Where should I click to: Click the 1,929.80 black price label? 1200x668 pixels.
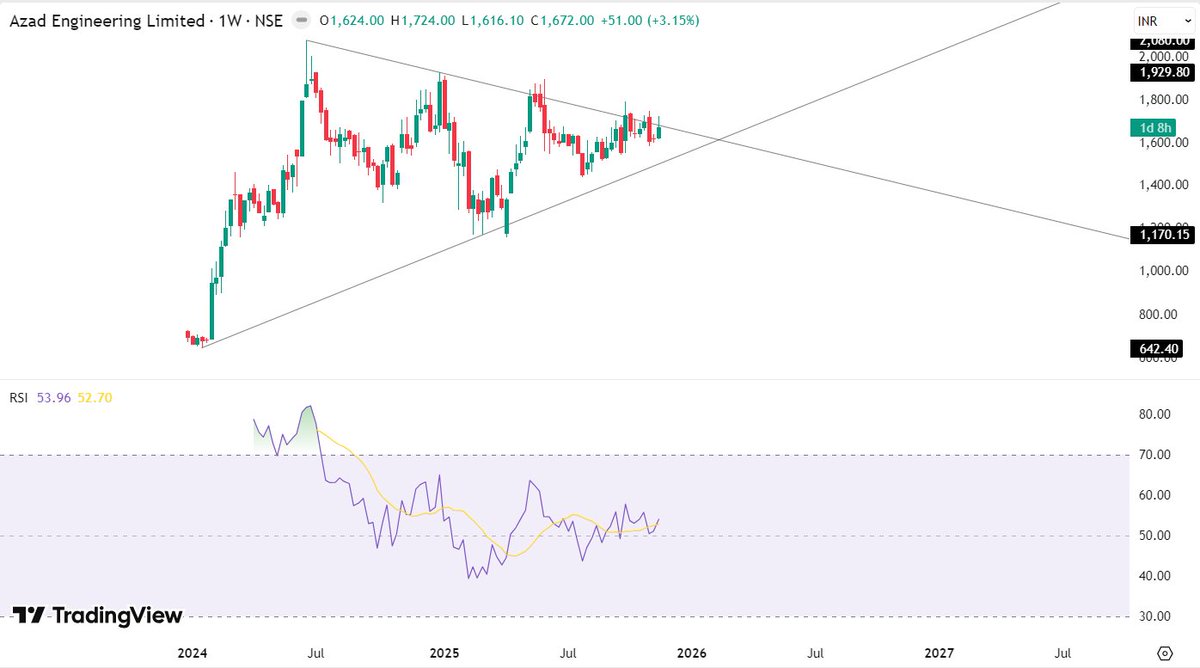pos(1161,73)
